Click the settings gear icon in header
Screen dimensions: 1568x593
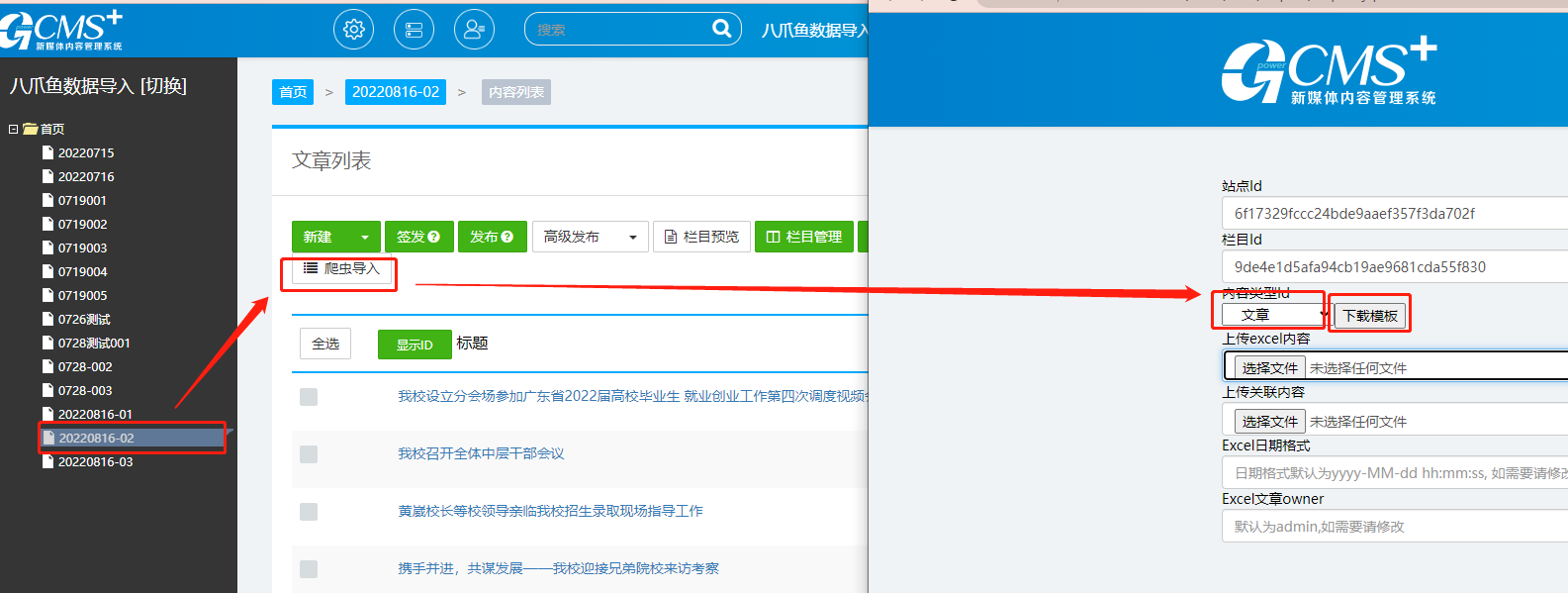click(x=353, y=30)
